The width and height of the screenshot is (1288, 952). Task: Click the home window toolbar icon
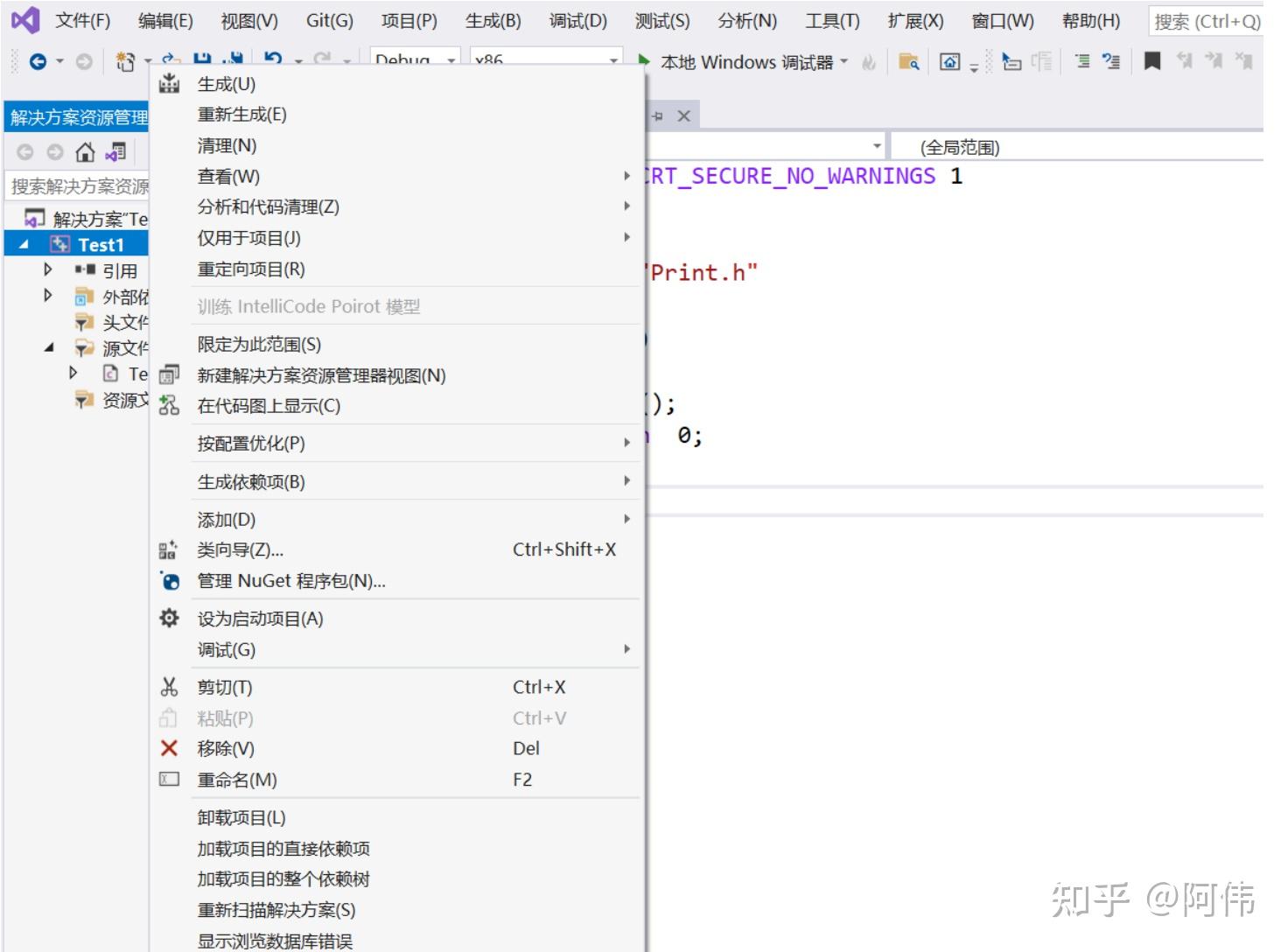pyautogui.click(x=949, y=61)
